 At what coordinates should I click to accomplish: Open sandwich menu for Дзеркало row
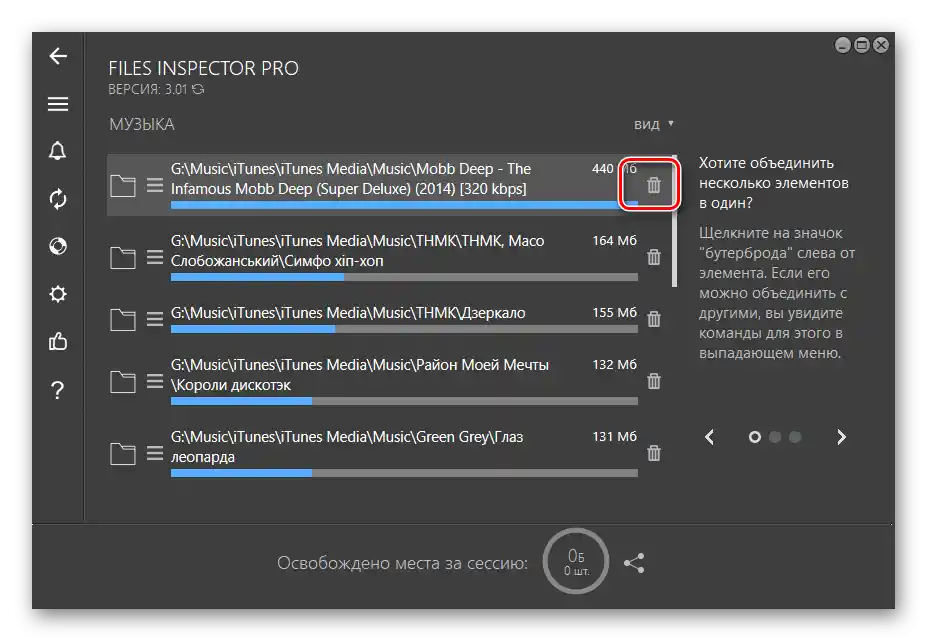(155, 319)
